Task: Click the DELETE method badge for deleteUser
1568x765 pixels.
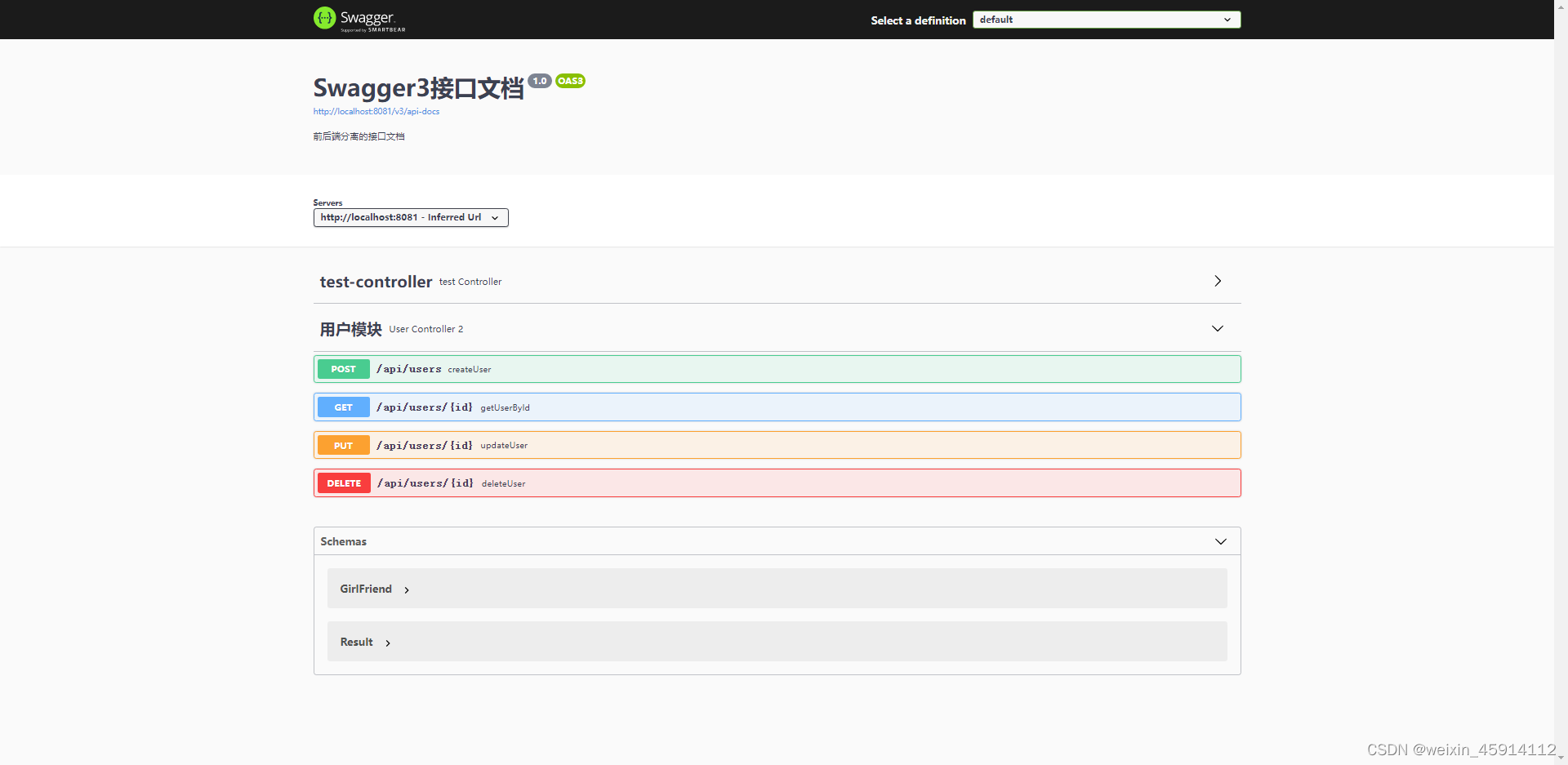Action: 344,483
